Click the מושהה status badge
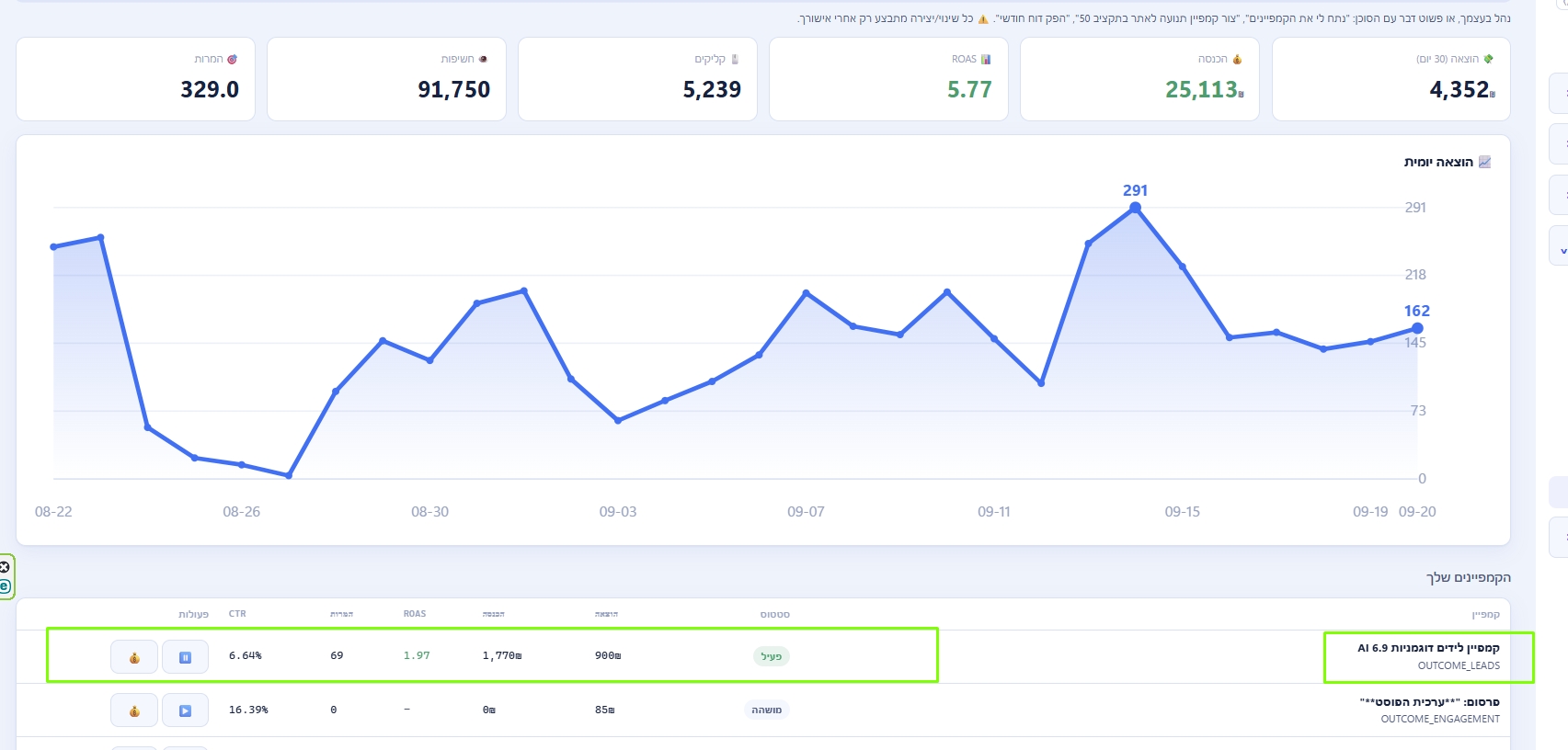Screen dimensions: 1568x750 [766, 710]
